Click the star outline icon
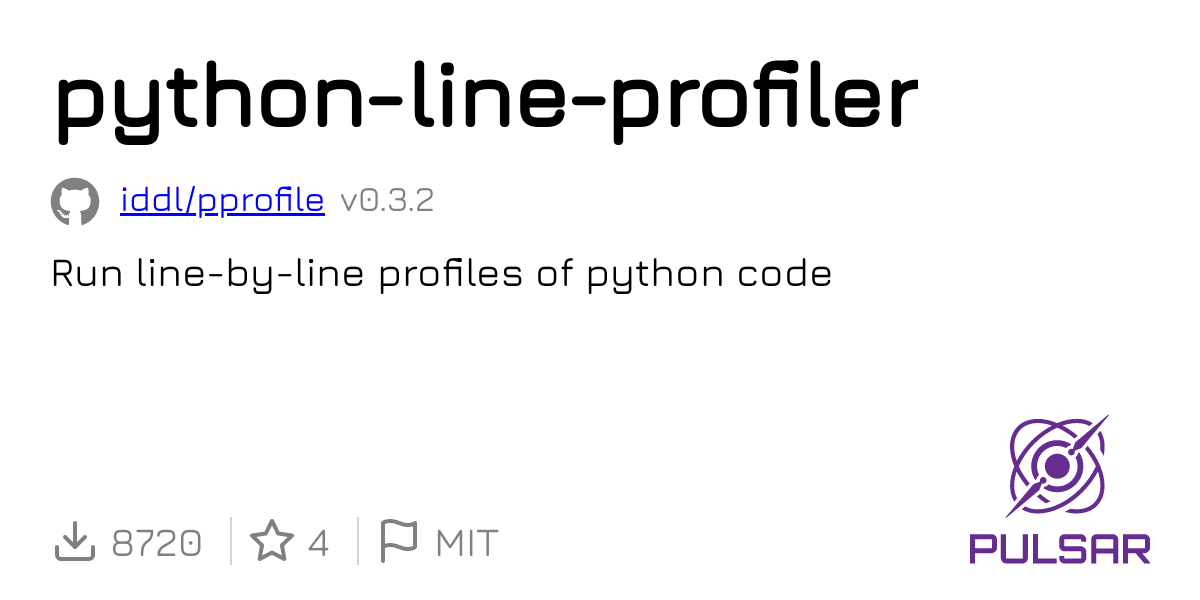 click(x=270, y=543)
